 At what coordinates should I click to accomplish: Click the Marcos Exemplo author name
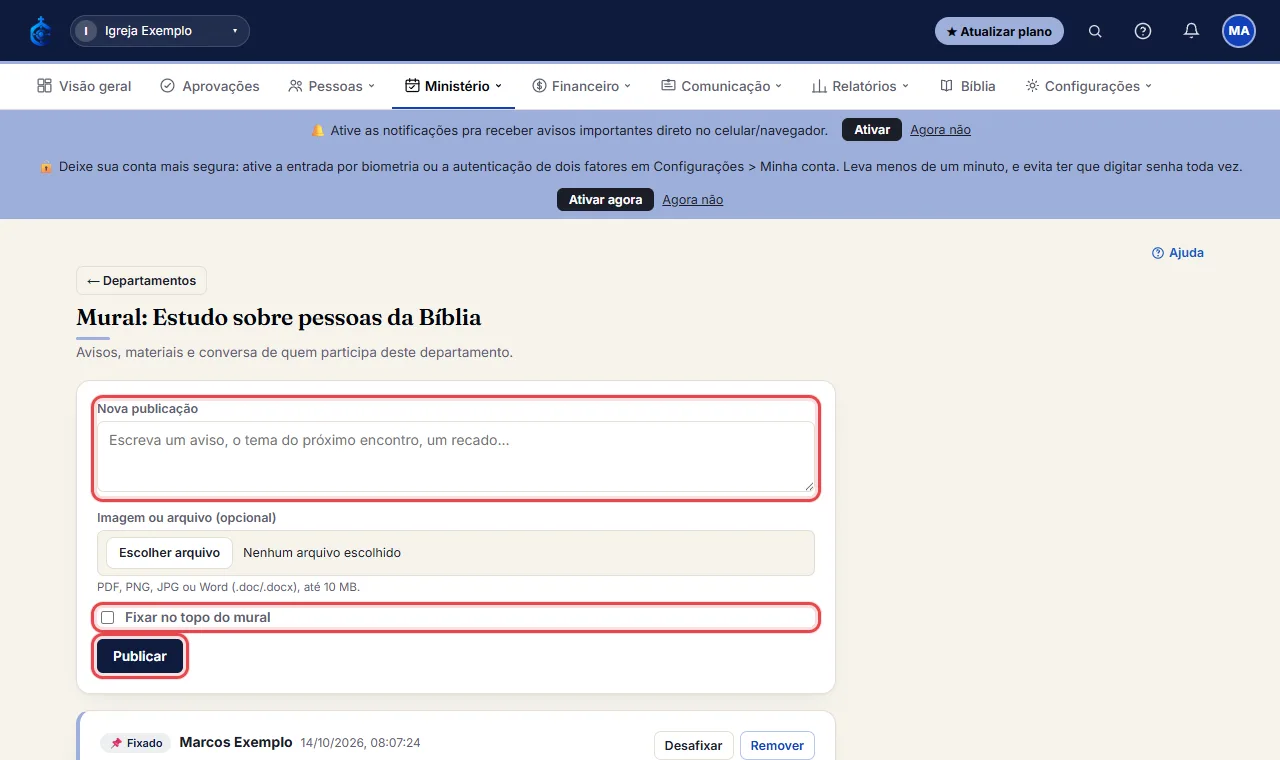pyautogui.click(x=236, y=742)
